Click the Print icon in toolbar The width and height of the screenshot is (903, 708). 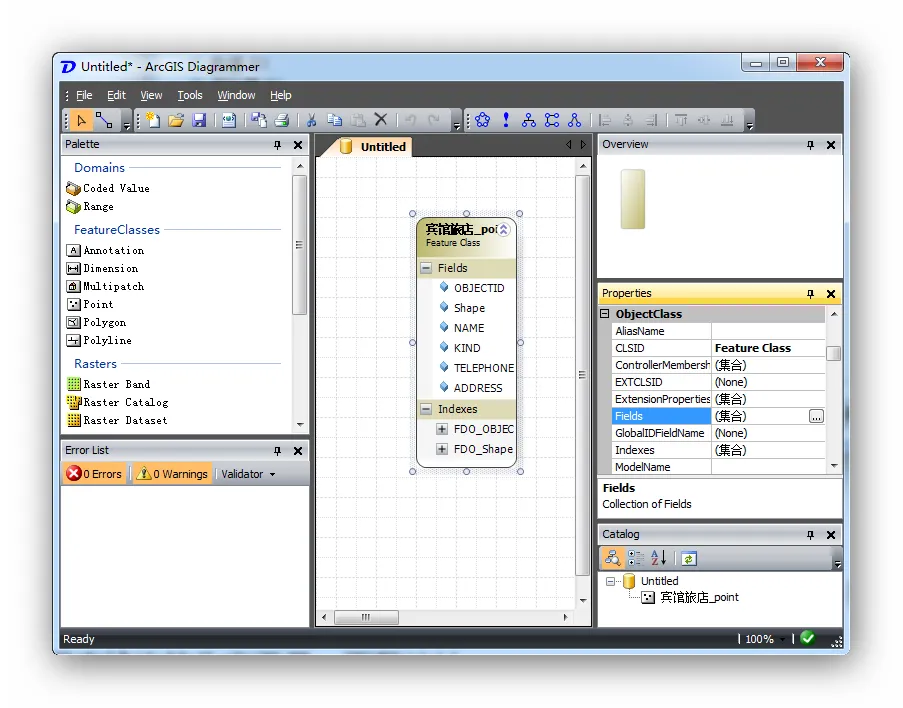pos(281,121)
